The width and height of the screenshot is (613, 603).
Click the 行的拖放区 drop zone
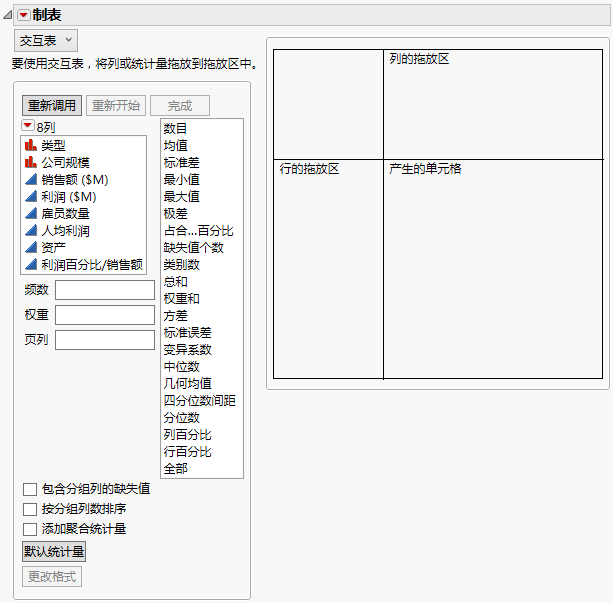click(x=328, y=269)
